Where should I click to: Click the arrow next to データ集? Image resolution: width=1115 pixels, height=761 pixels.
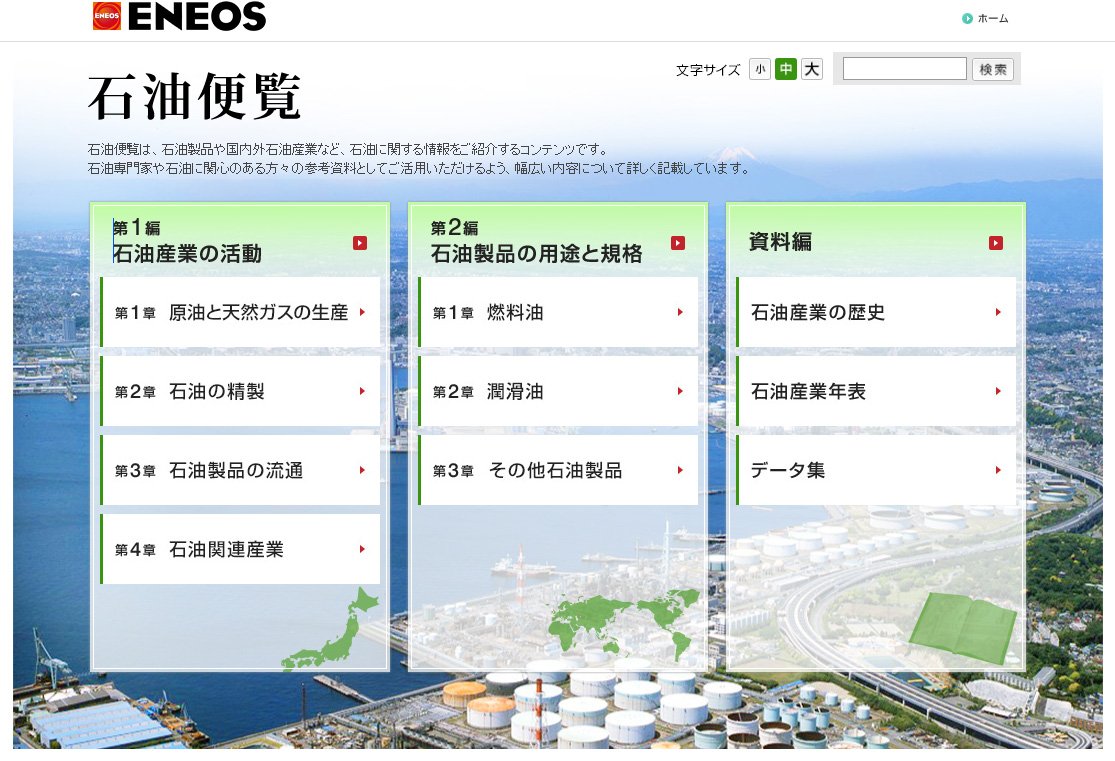pos(998,470)
